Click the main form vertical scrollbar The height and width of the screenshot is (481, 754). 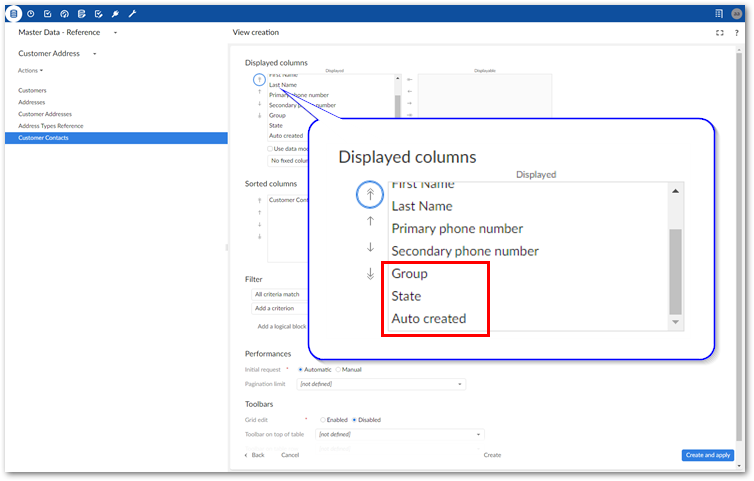[x=739, y=245]
